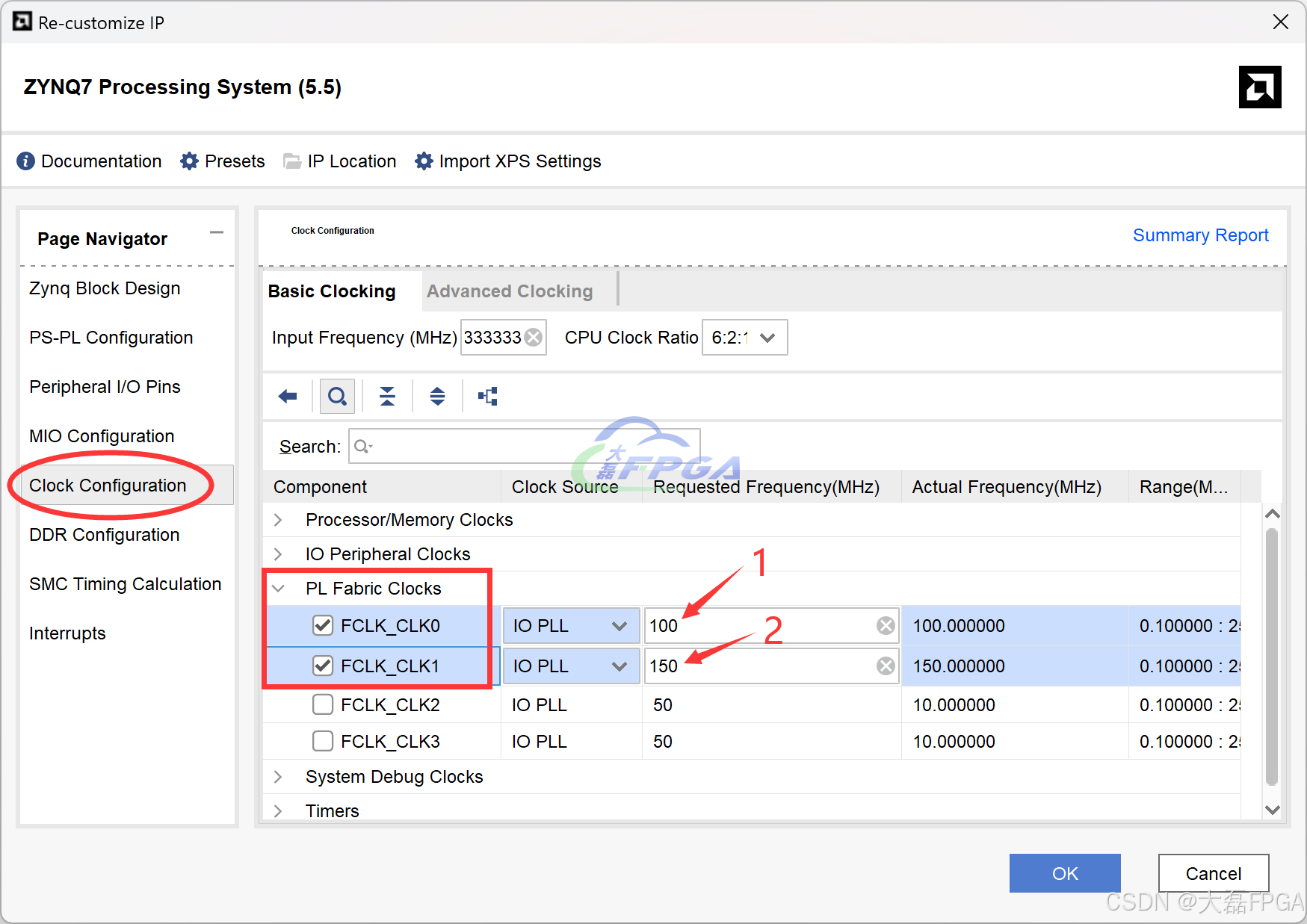Image resolution: width=1307 pixels, height=924 pixels.
Task: Click Requested Frequency(MHz) column header
Action: (x=772, y=487)
